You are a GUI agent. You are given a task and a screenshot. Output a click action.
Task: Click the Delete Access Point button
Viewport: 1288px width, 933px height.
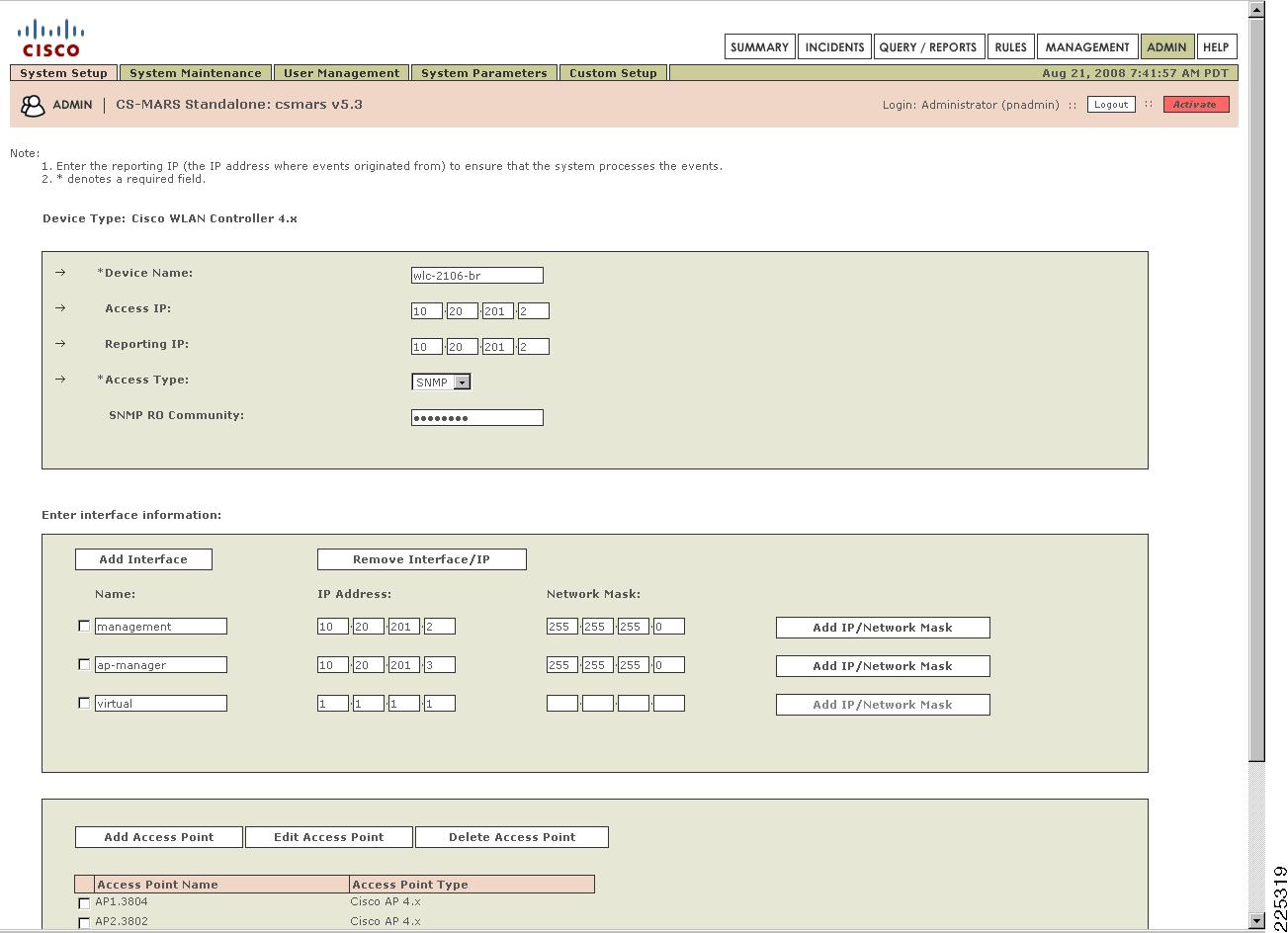pyautogui.click(x=512, y=837)
